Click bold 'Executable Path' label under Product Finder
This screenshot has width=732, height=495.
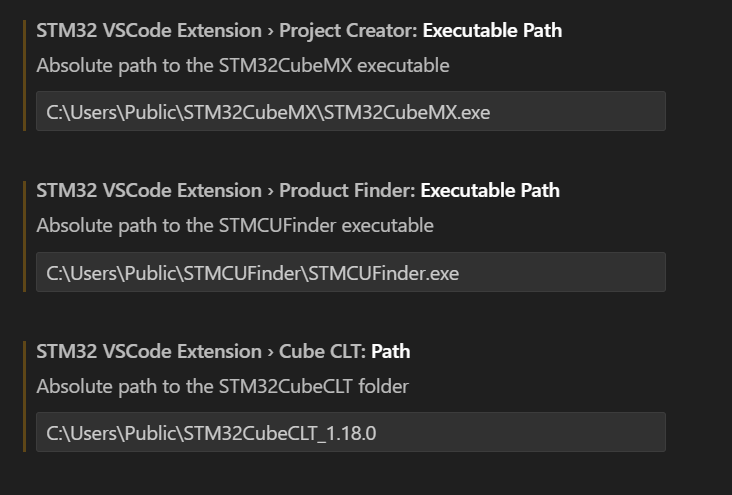point(490,190)
